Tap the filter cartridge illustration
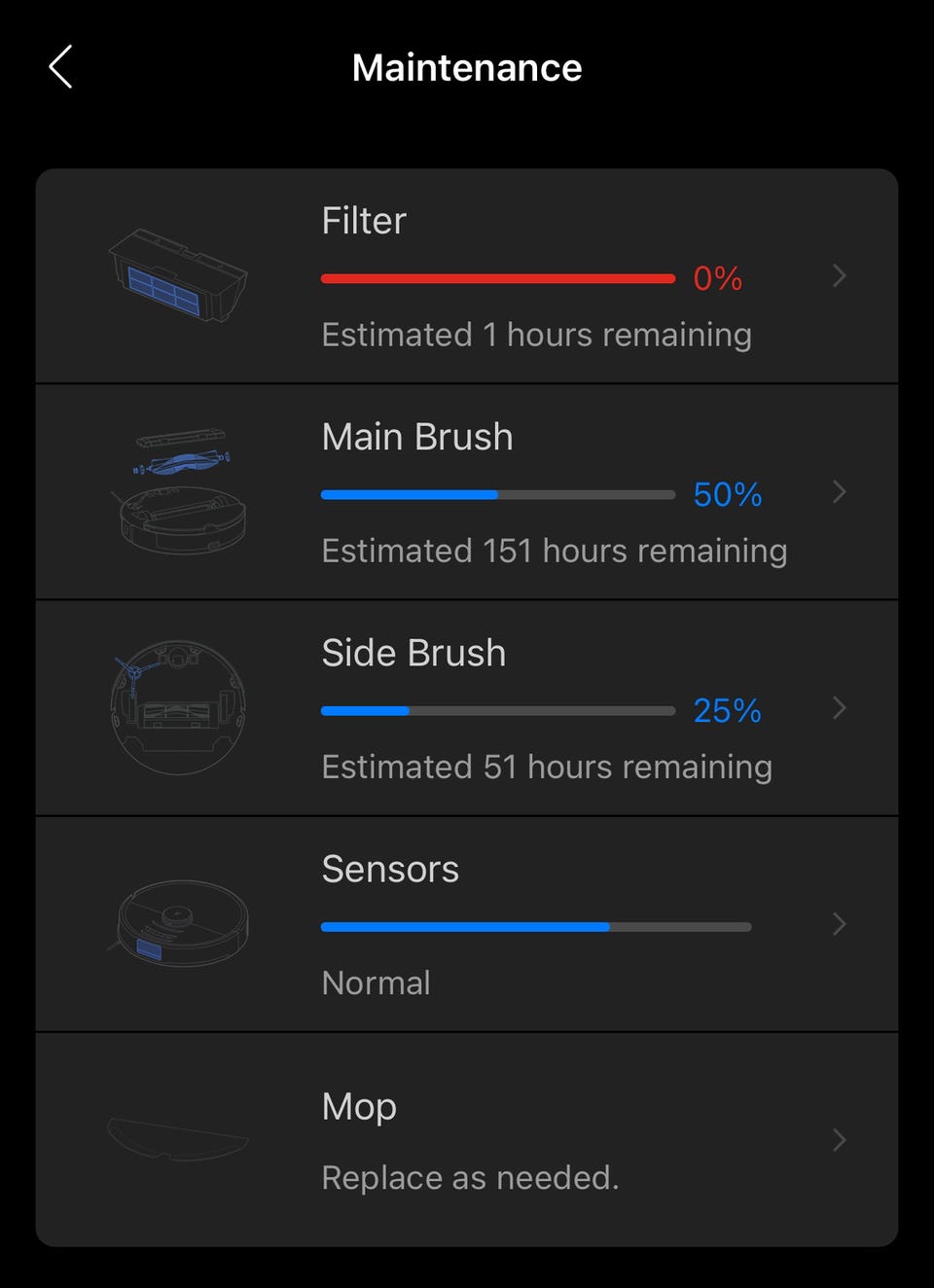This screenshot has width=934, height=1288. coord(178,275)
